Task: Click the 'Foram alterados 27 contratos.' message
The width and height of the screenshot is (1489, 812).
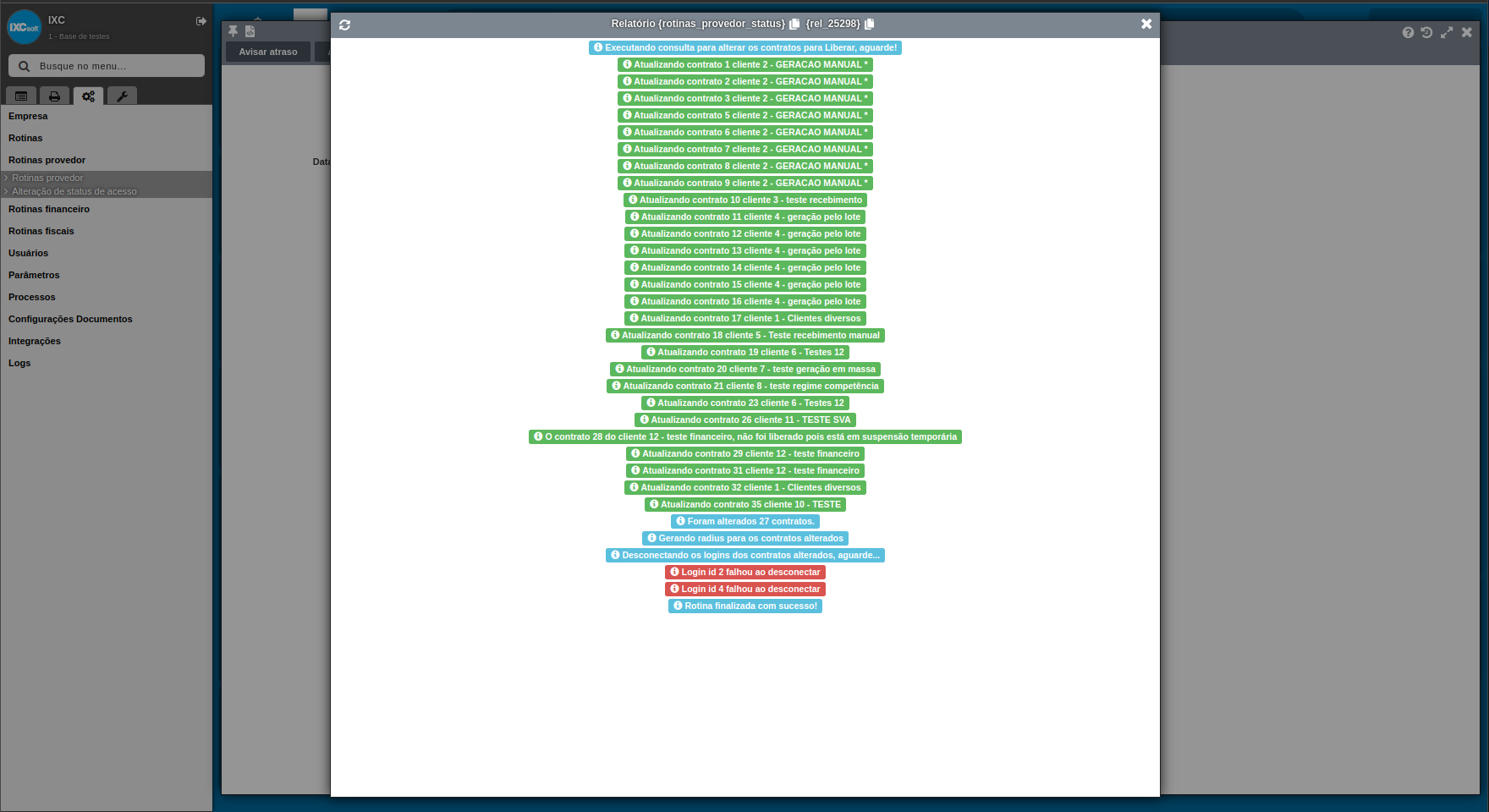Action: pos(745,521)
